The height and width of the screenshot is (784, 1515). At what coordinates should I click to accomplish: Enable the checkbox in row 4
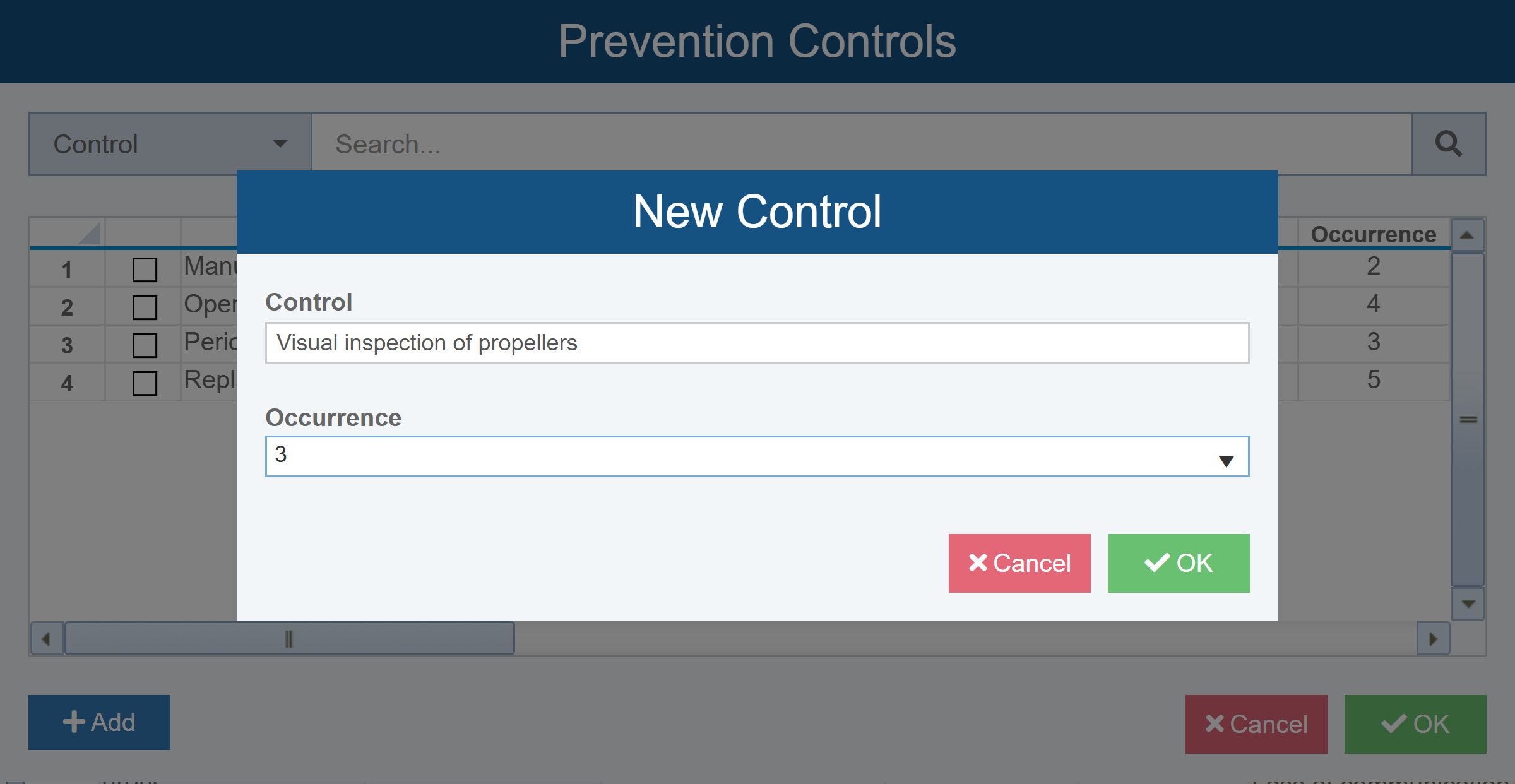pyautogui.click(x=145, y=383)
